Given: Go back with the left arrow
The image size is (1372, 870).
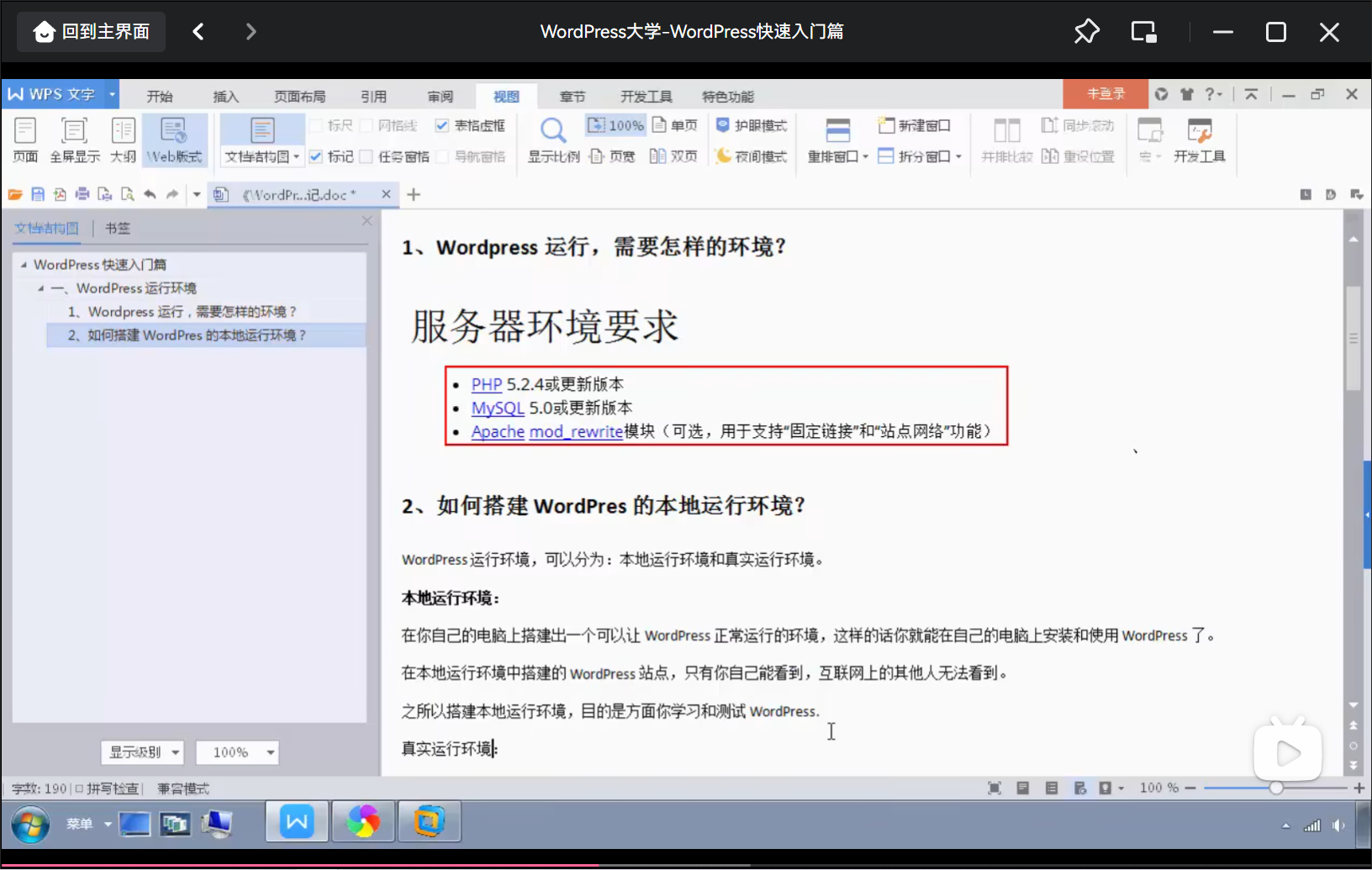Looking at the screenshot, I should pos(198,32).
